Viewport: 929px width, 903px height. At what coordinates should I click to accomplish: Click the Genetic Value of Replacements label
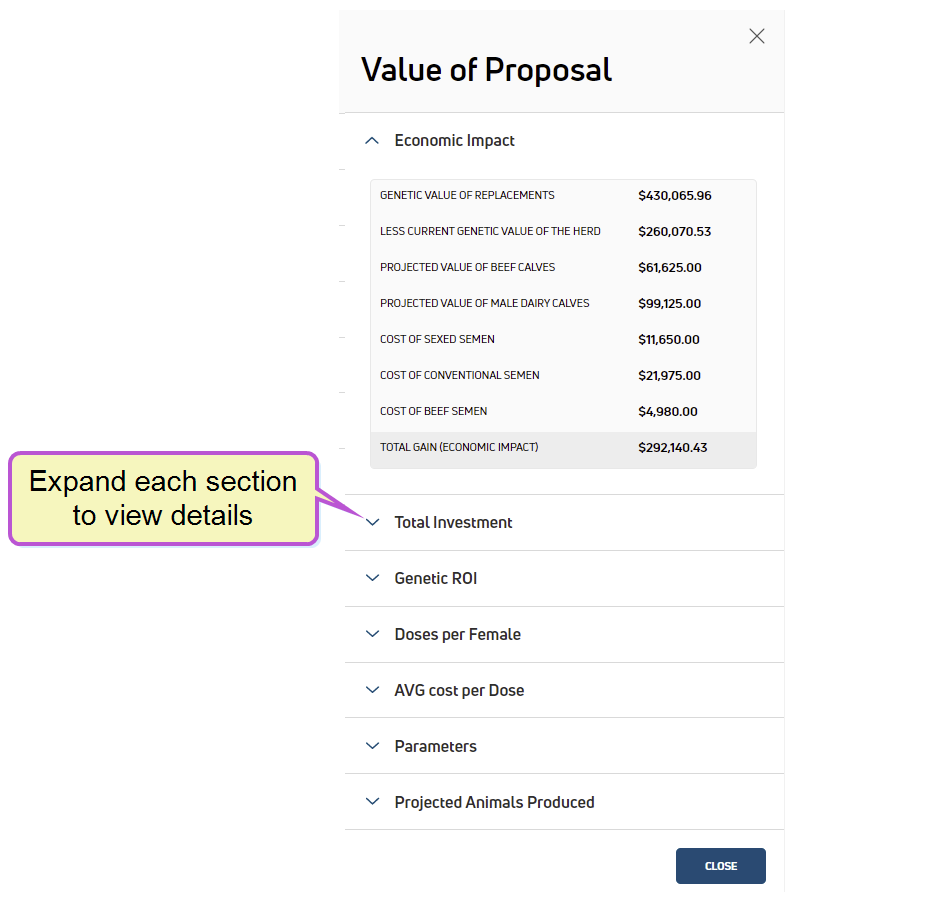coord(467,195)
